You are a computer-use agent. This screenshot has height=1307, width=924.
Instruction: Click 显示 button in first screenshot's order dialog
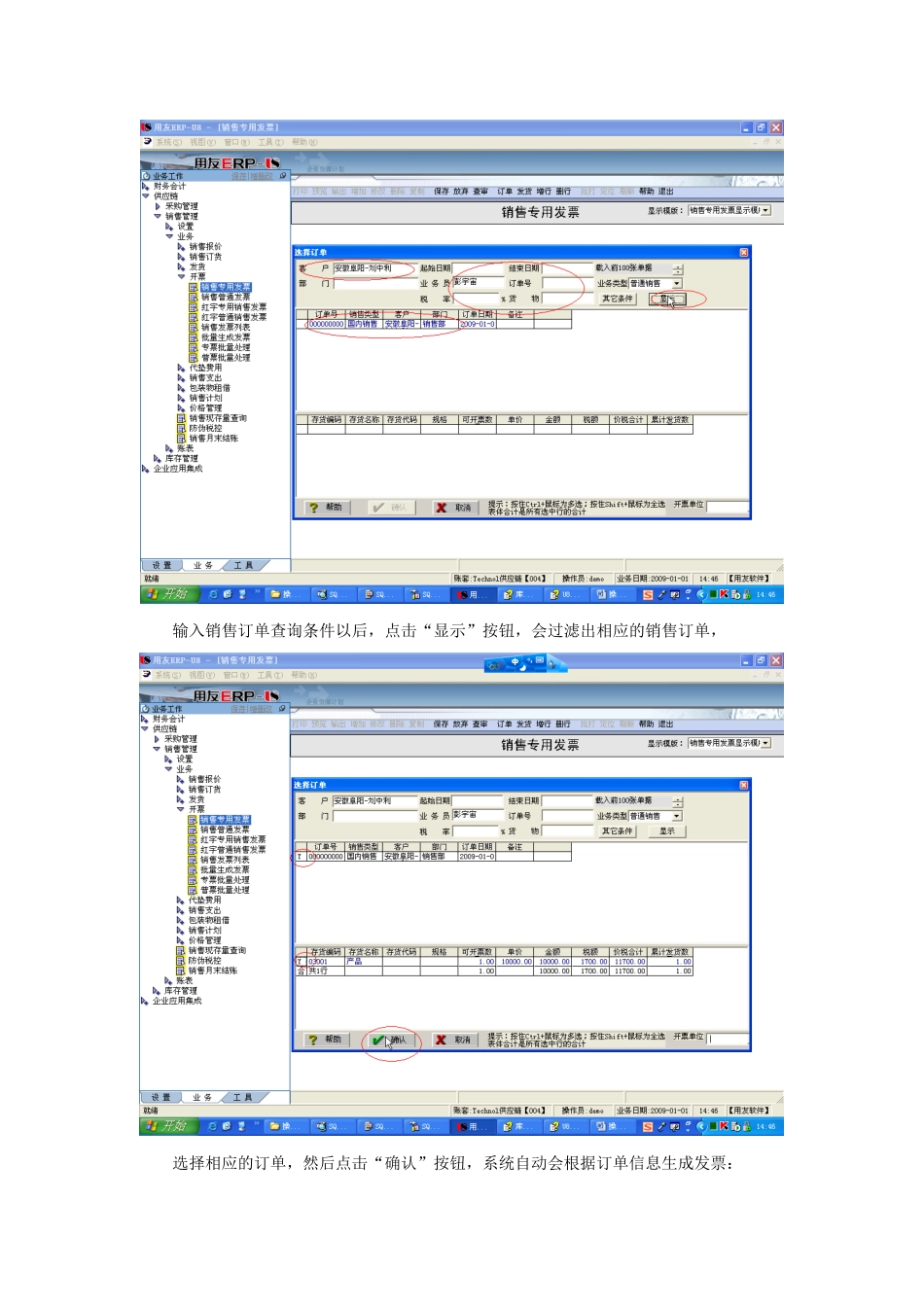[667, 299]
